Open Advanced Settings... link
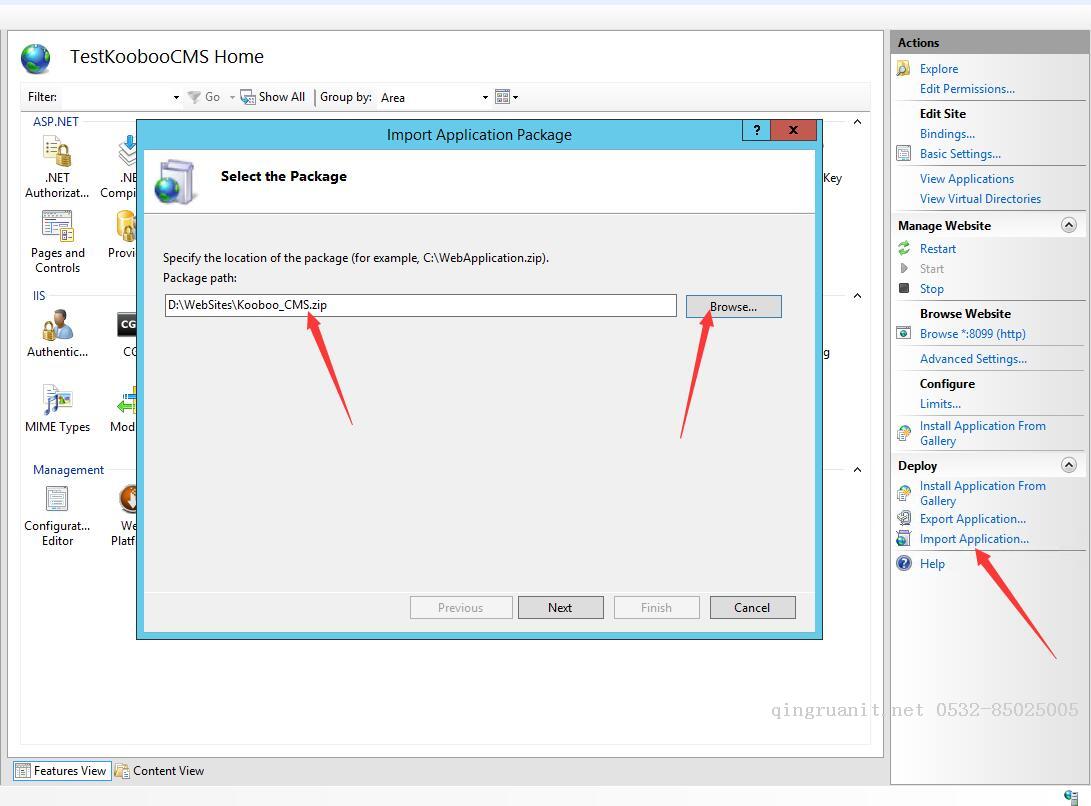 pyautogui.click(x=973, y=358)
